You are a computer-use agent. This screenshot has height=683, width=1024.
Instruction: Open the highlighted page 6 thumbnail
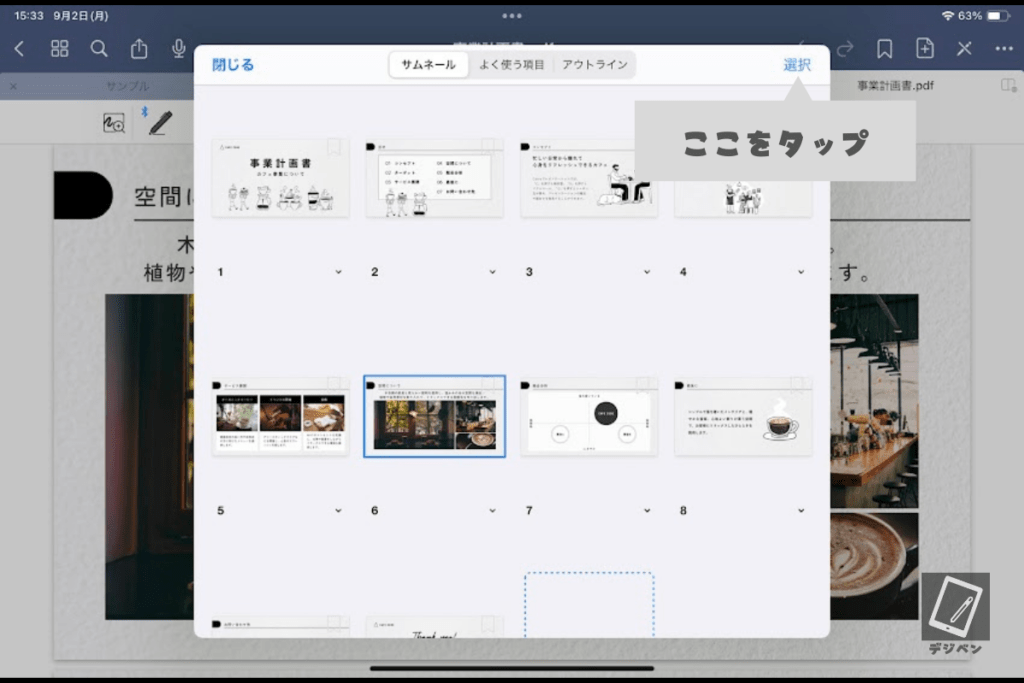(434, 417)
